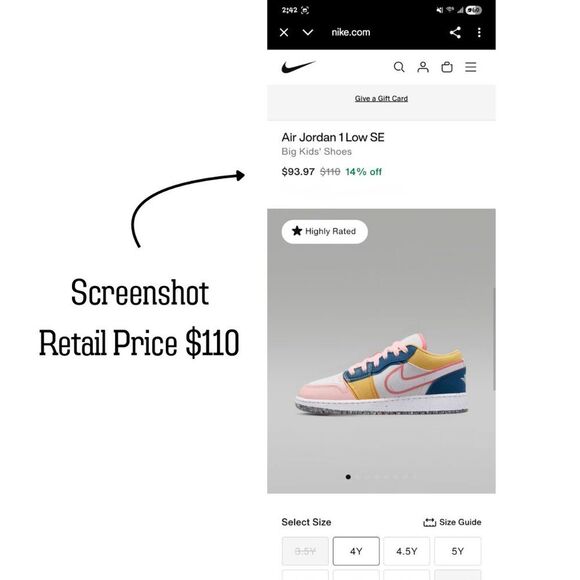580x580 pixels.
Task: Select size 4Y
Action: click(356, 551)
